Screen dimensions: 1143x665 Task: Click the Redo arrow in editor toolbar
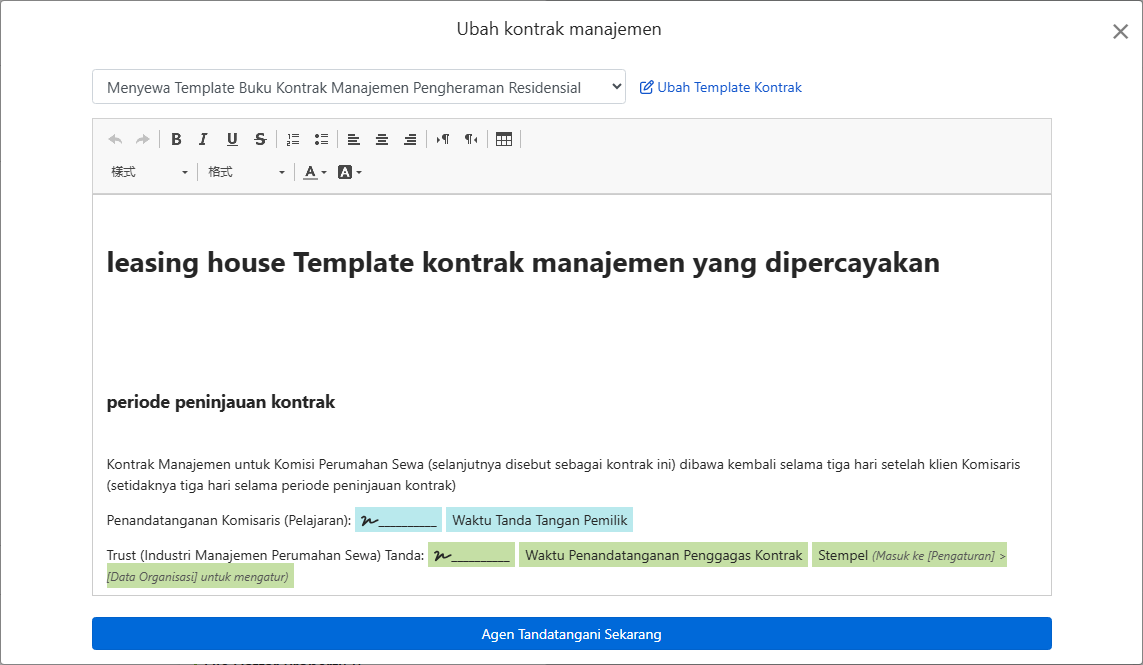pos(143,139)
